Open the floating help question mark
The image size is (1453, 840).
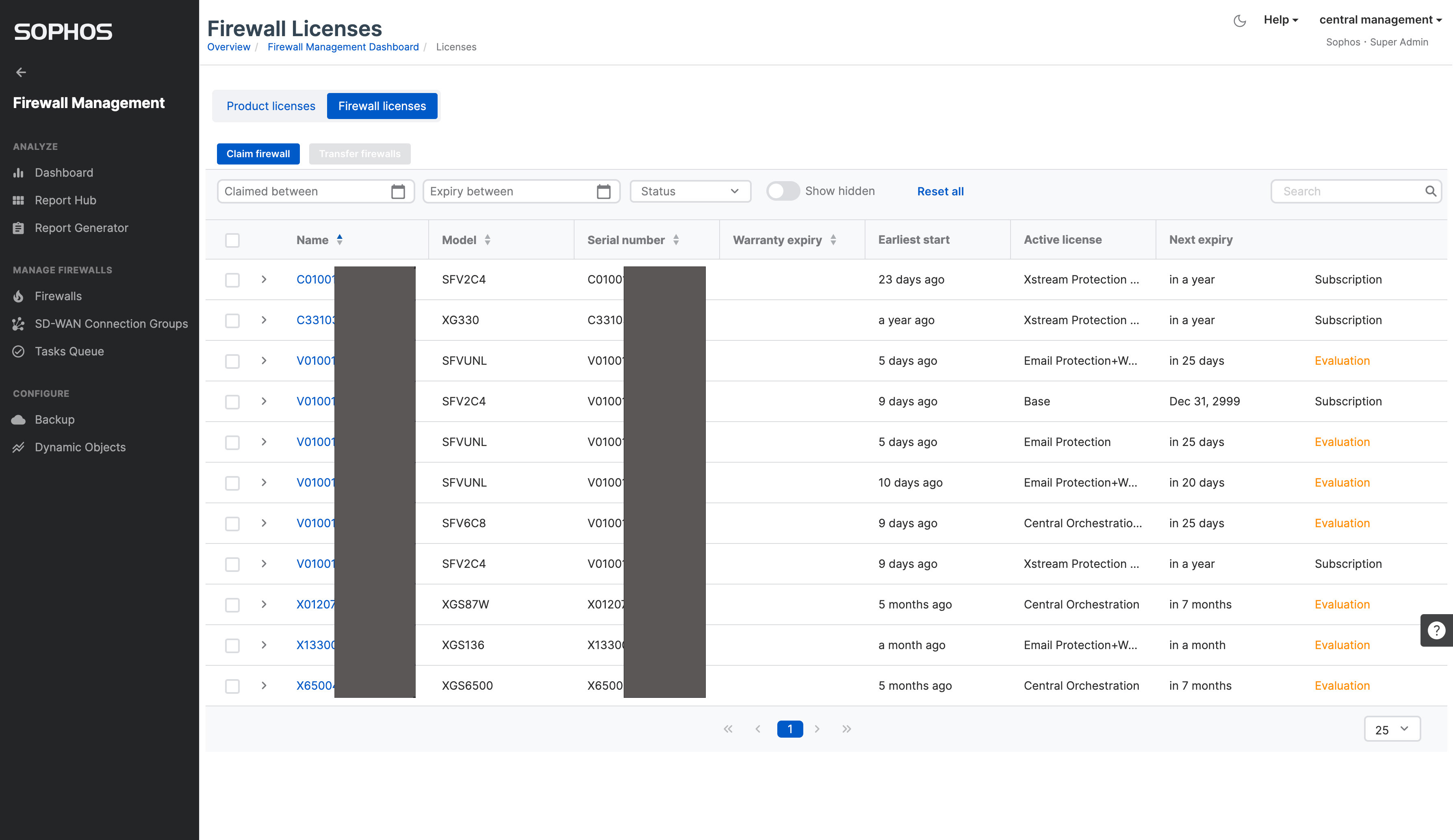[1436, 630]
